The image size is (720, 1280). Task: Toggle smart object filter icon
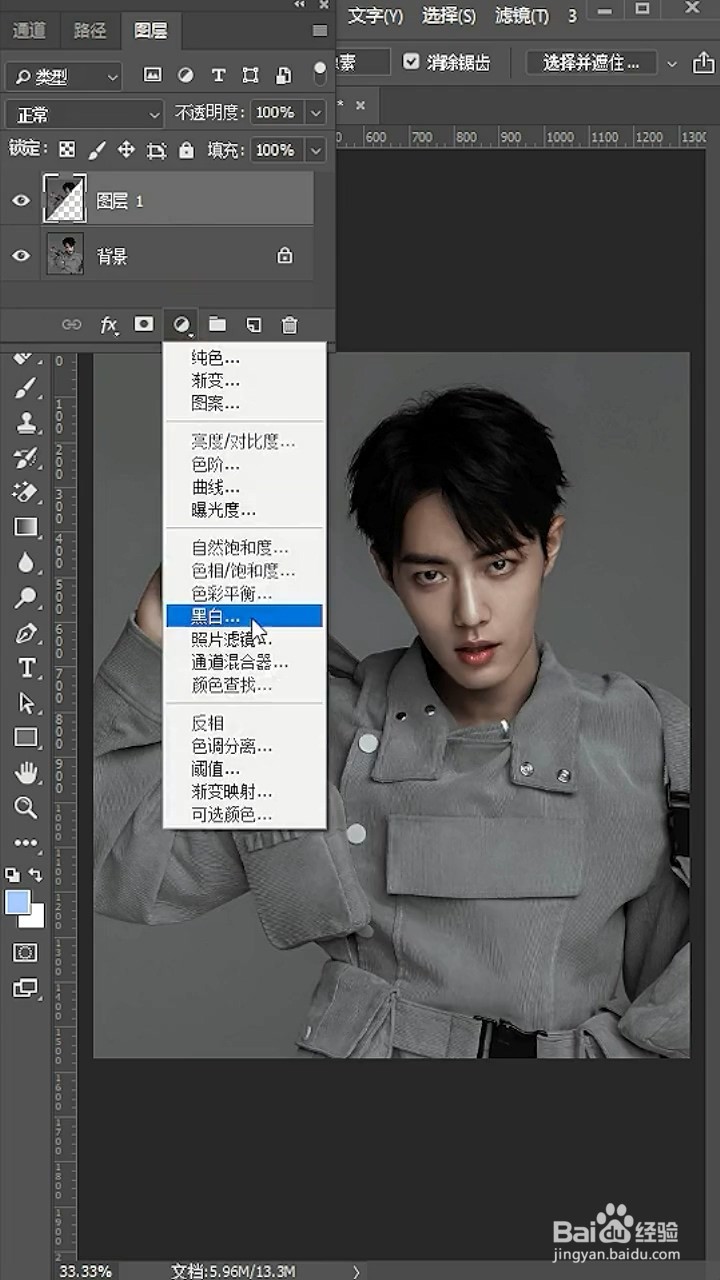point(284,75)
